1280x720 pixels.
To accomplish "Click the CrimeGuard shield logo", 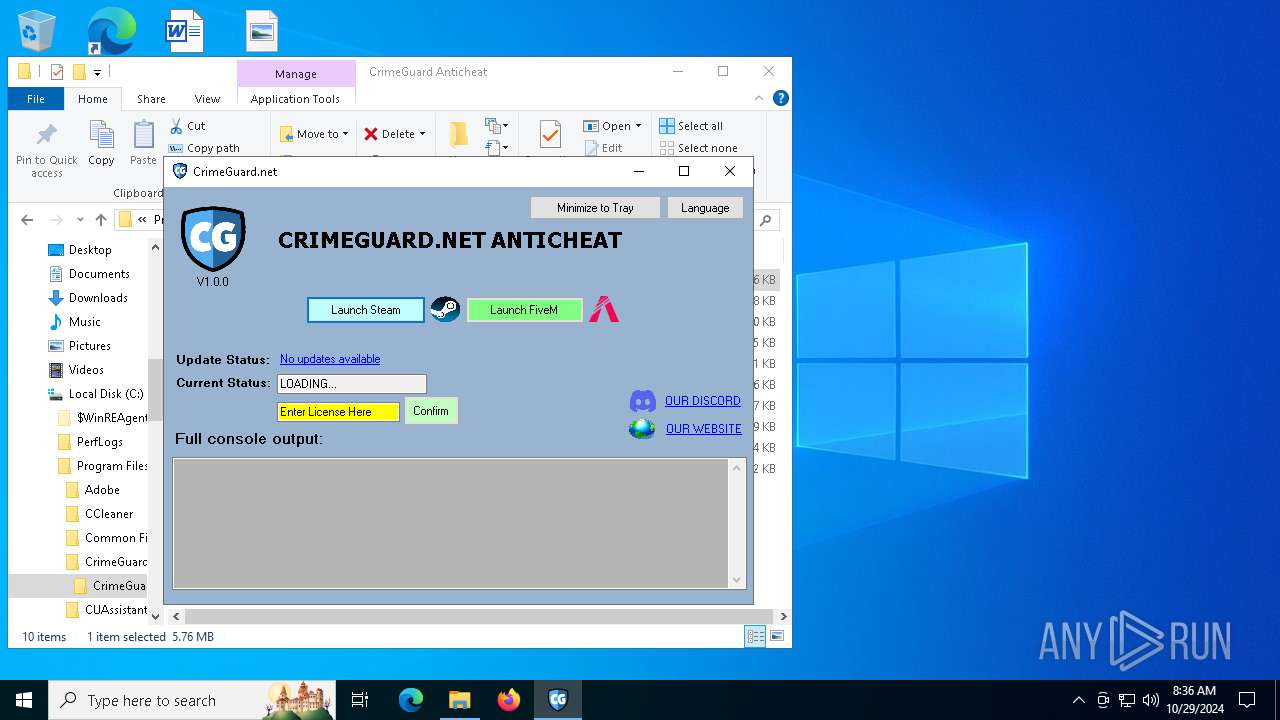I will [213, 239].
